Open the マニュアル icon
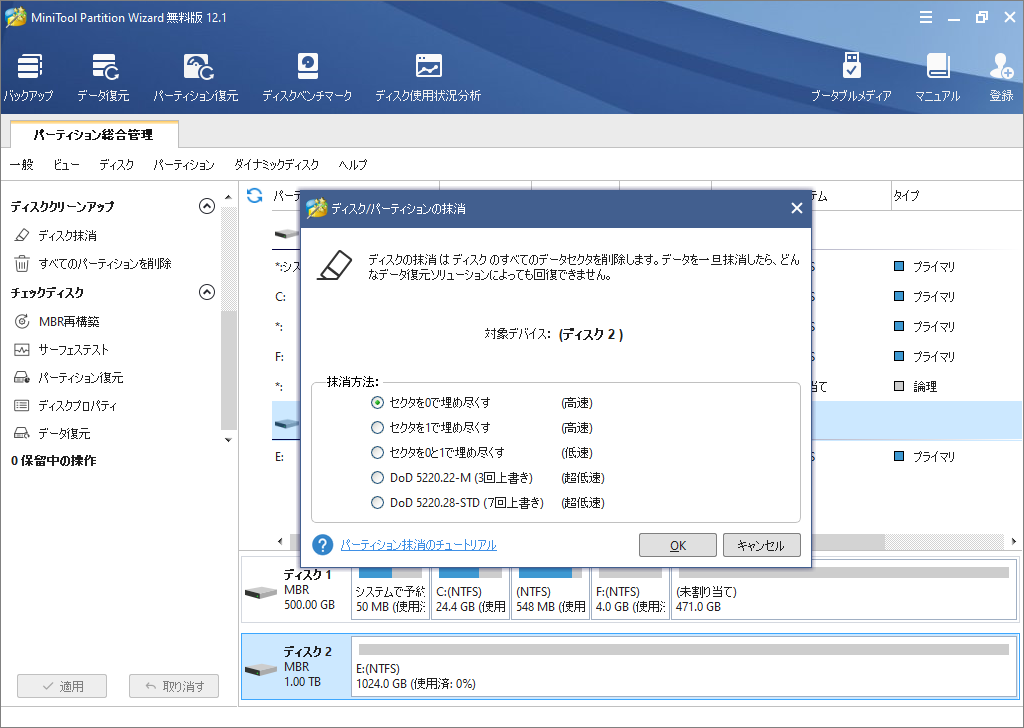 coord(937,77)
